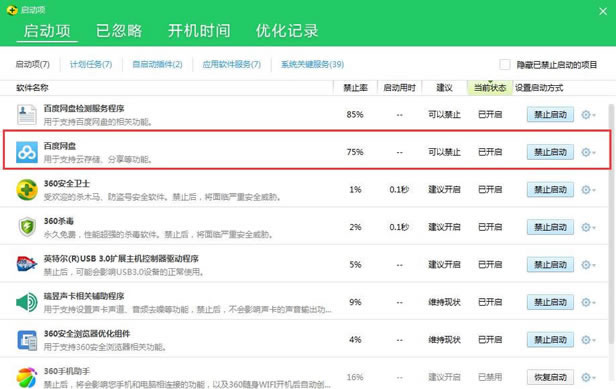The height and width of the screenshot is (389, 616).
Task: Disable startup for 百度网盘检测服务程序
Action: click(x=550, y=115)
